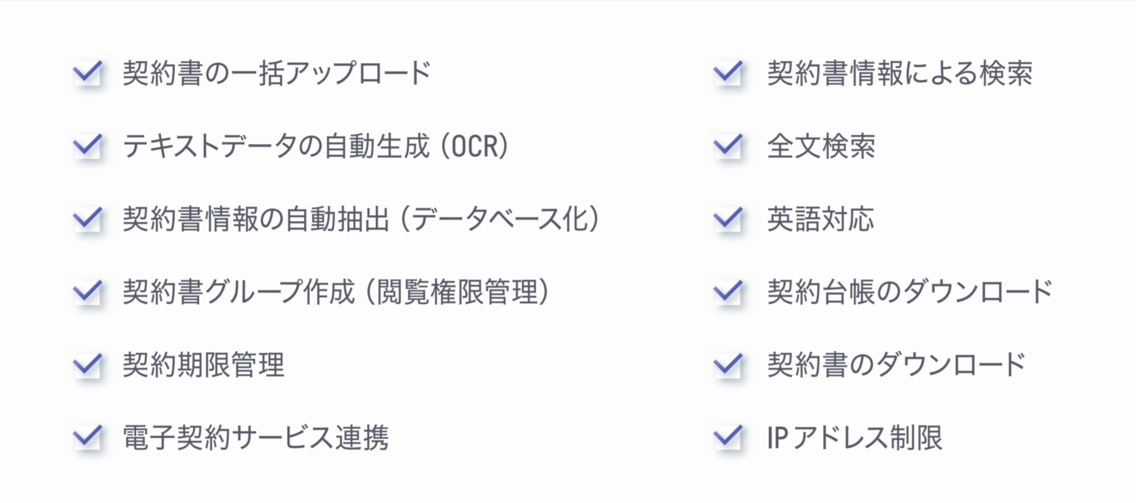
Task: Select the 契約書の一括アップロード text
Action: click(x=277, y=73)
